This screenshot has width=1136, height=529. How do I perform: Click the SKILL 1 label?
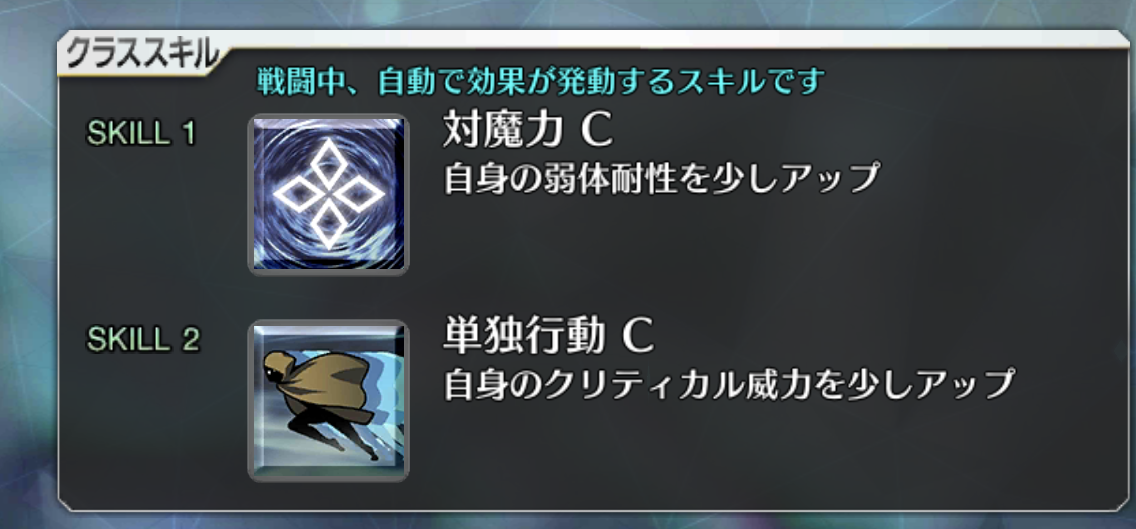(x=141, y=133)
